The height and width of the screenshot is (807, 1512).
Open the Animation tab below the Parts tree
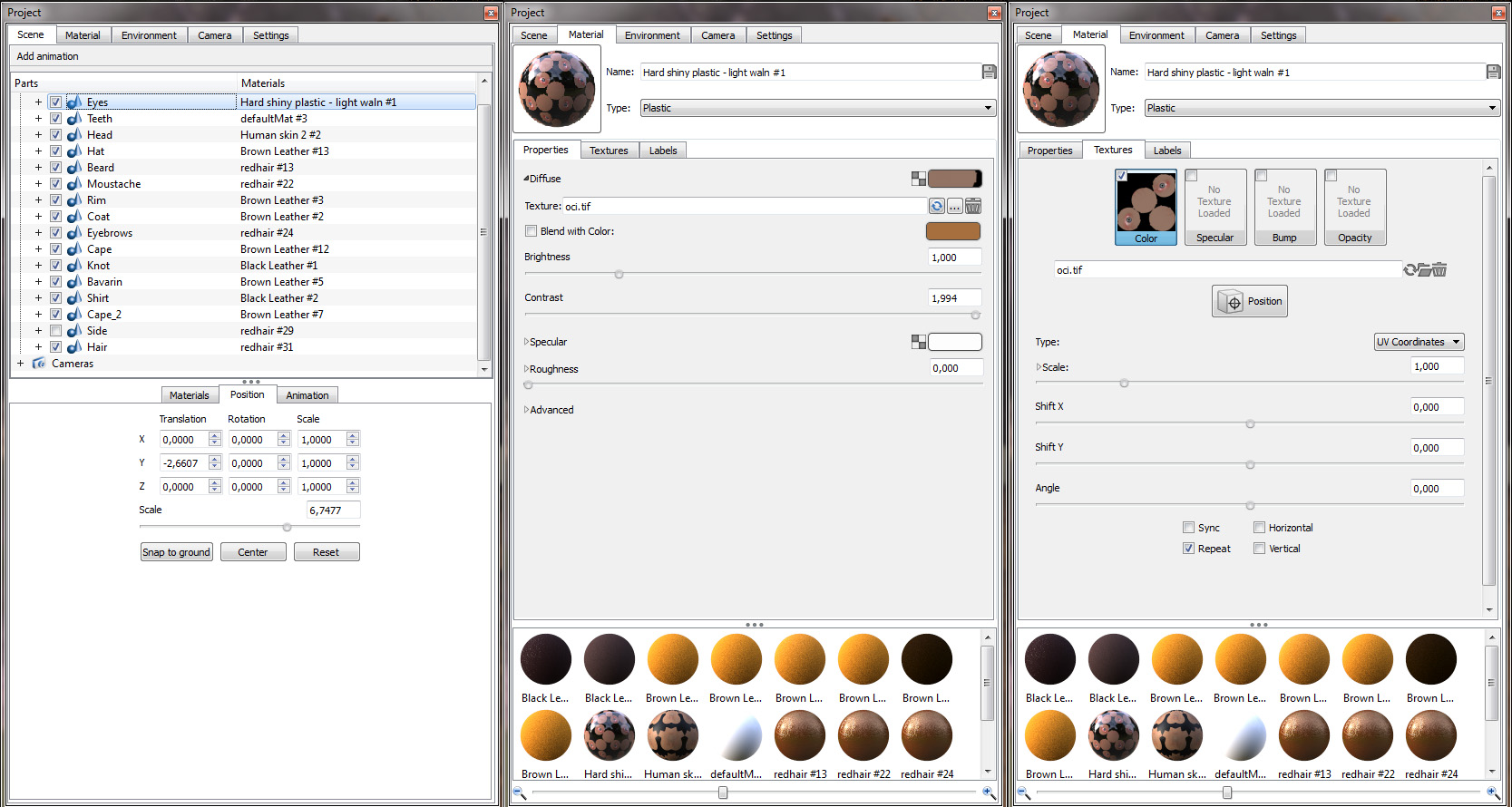click(307, 395)
